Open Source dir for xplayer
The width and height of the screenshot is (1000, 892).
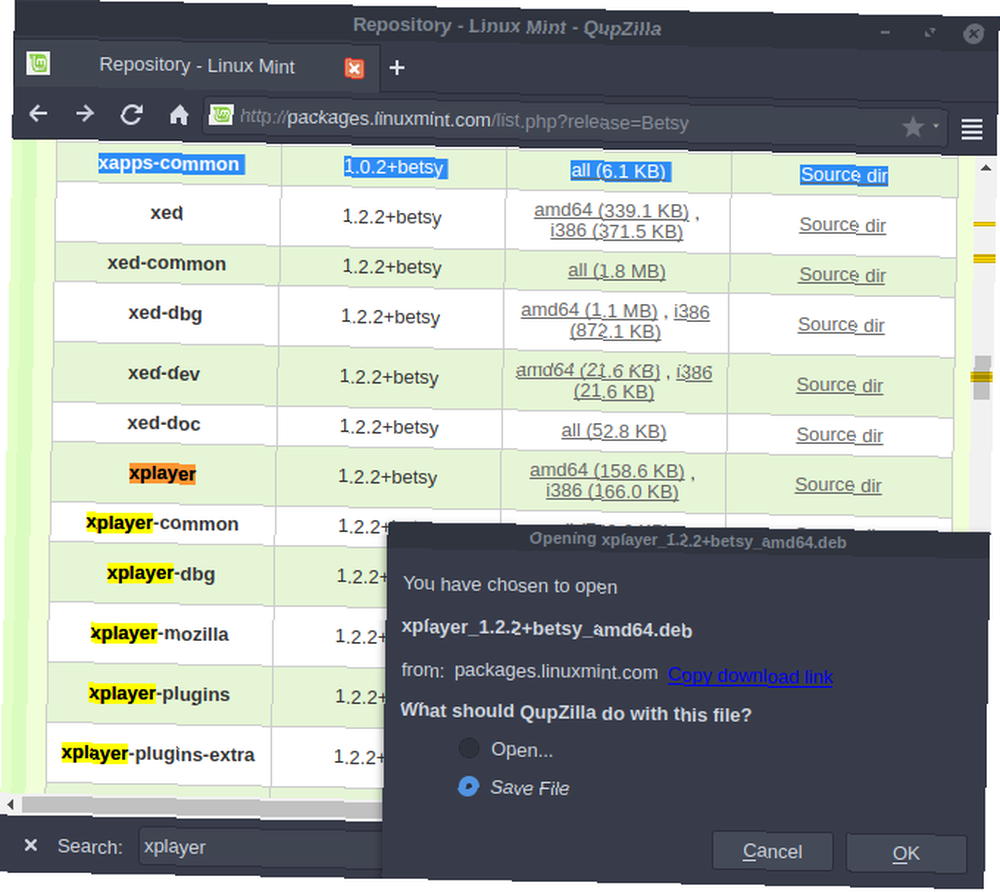coord(838,485)
